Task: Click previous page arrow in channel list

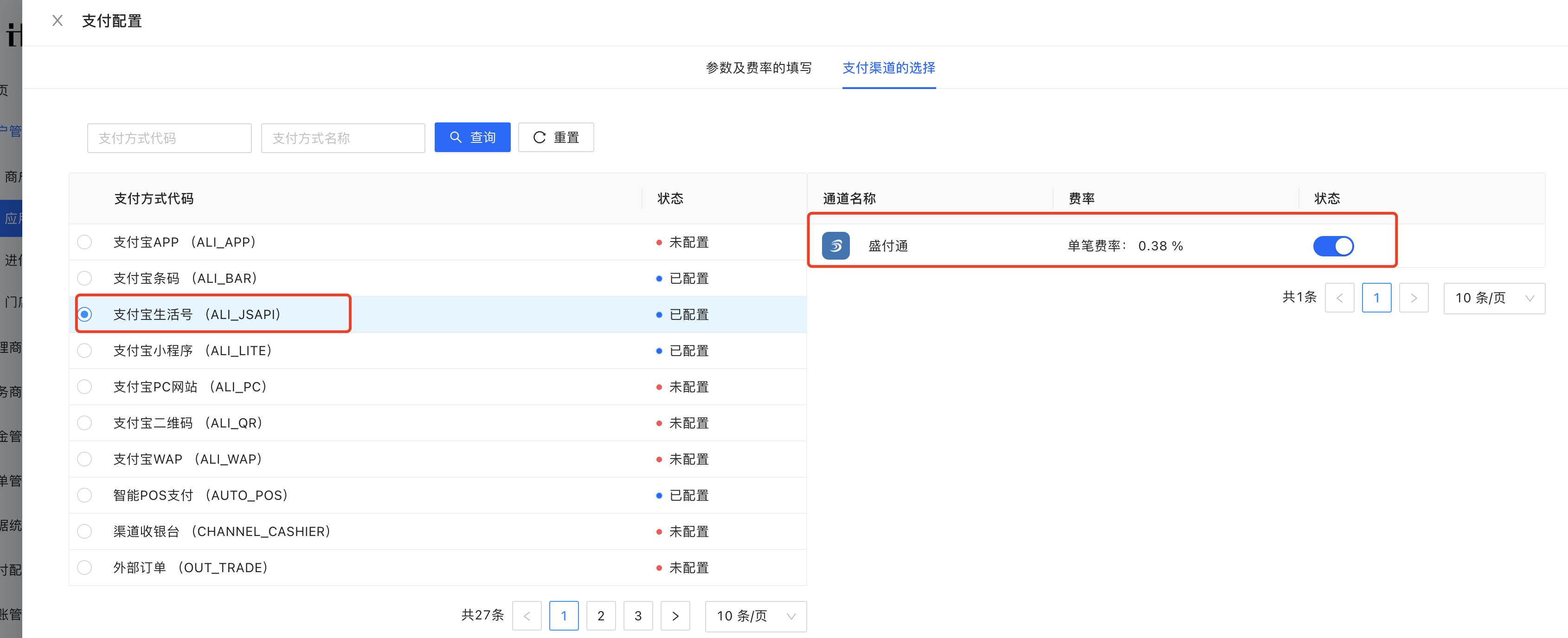Action: [x=1339, y=298]
